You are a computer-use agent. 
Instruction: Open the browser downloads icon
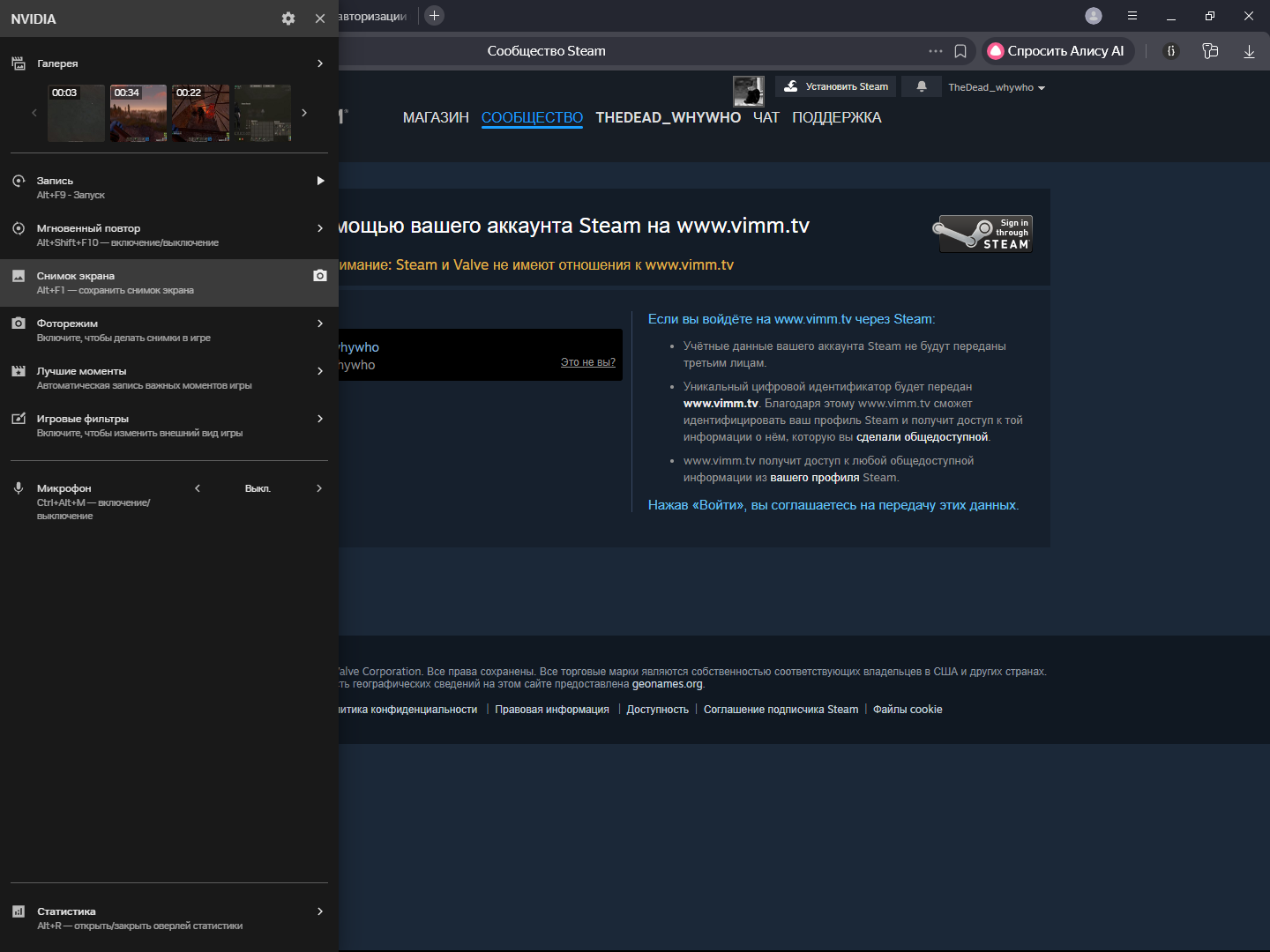(x=1249, y=51)
